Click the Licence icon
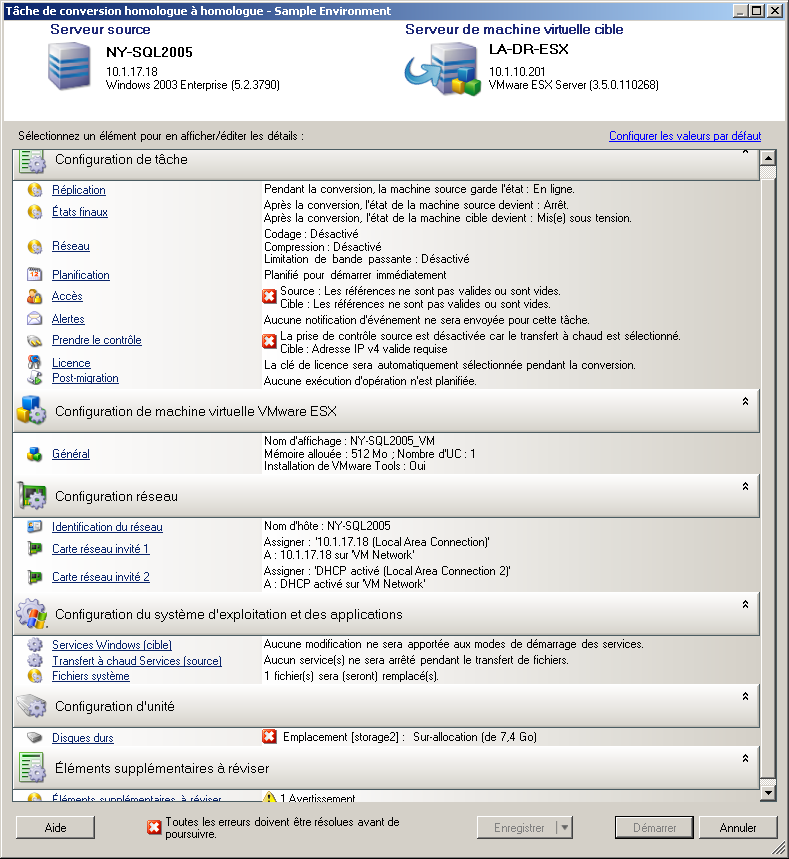Image resolution: width=789 pixels, height=859 pixels. [35, 363]
